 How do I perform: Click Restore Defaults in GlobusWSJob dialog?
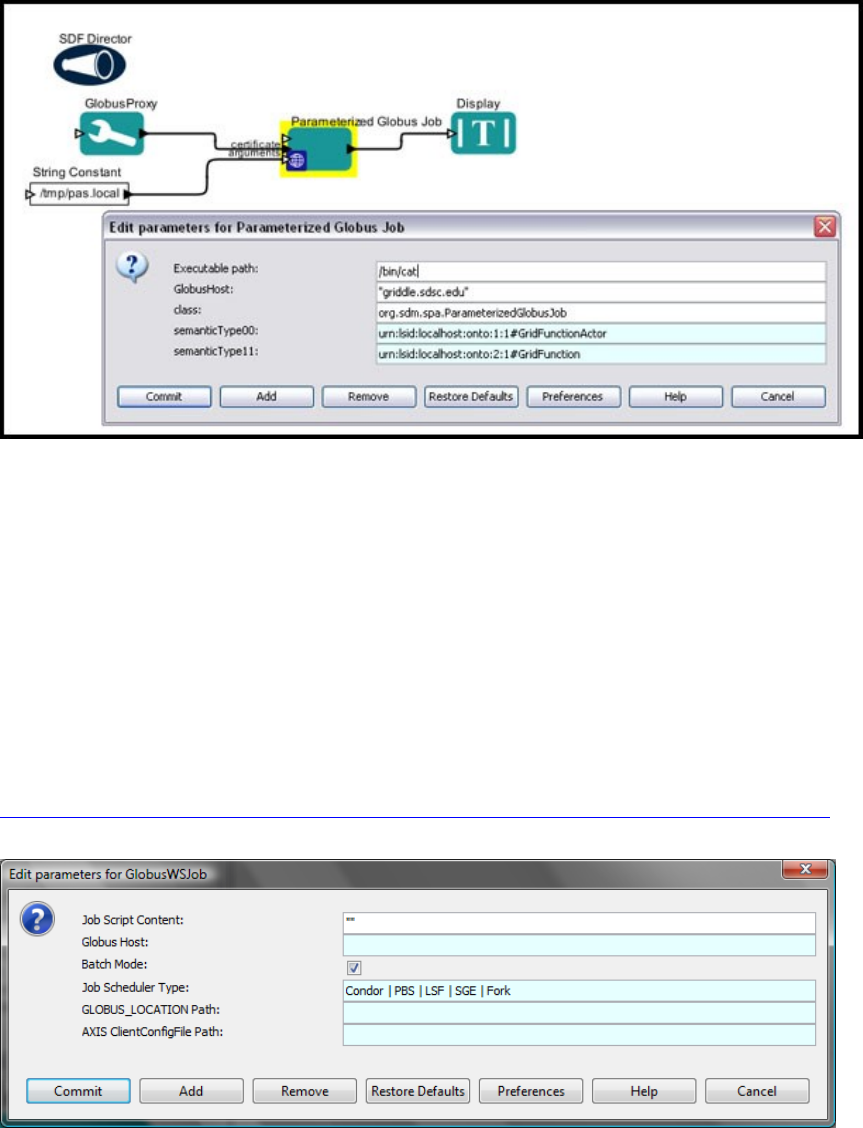click(418, 1091)
